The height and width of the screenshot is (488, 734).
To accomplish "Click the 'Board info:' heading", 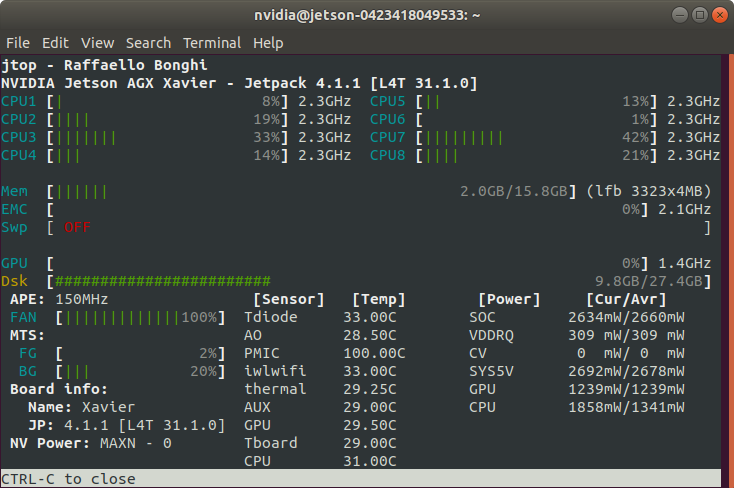I will pos(59,389).
